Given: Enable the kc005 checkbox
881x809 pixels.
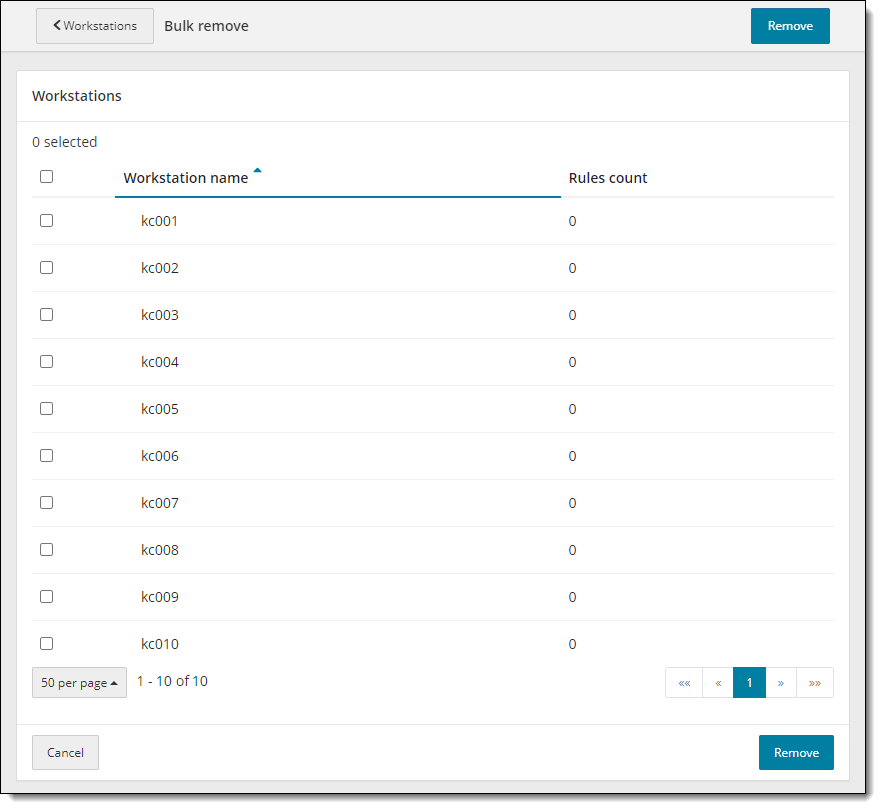Looking at the screenshot, I should pyautogui.click(x=47, y=408).
